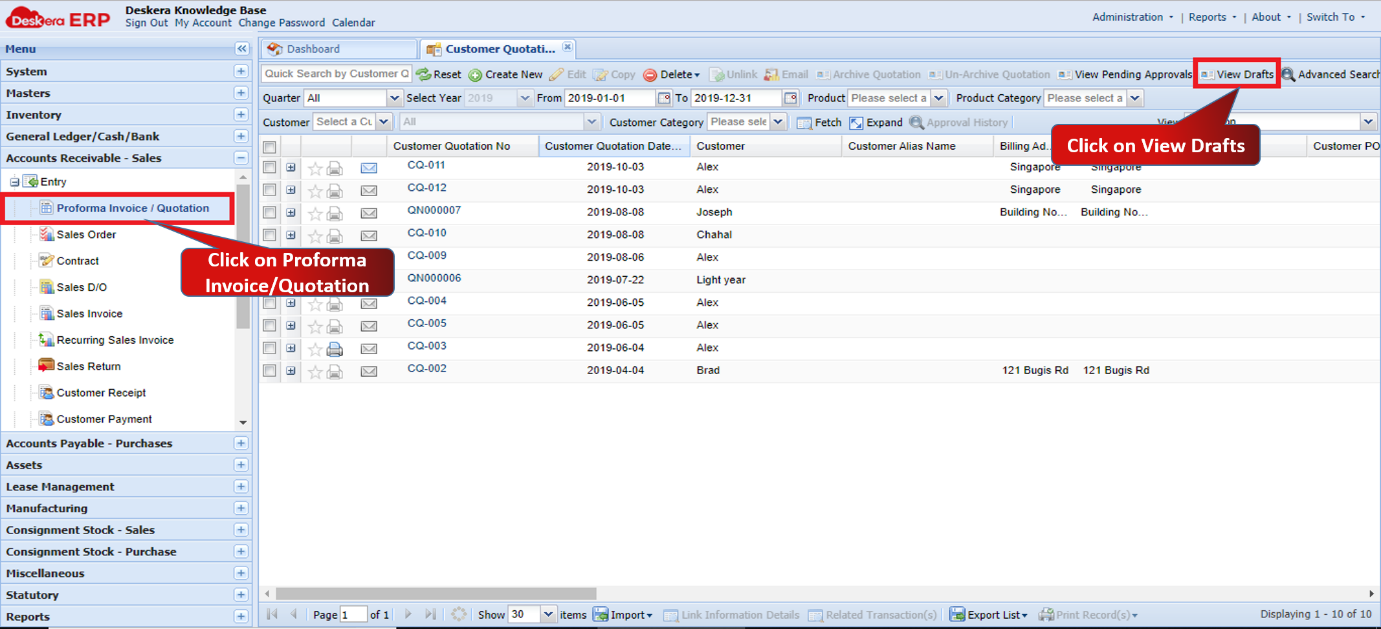Open Advanced Search magnifier icon
The width and height of the screenshot is (1381, 629).
coord(1289,75)
